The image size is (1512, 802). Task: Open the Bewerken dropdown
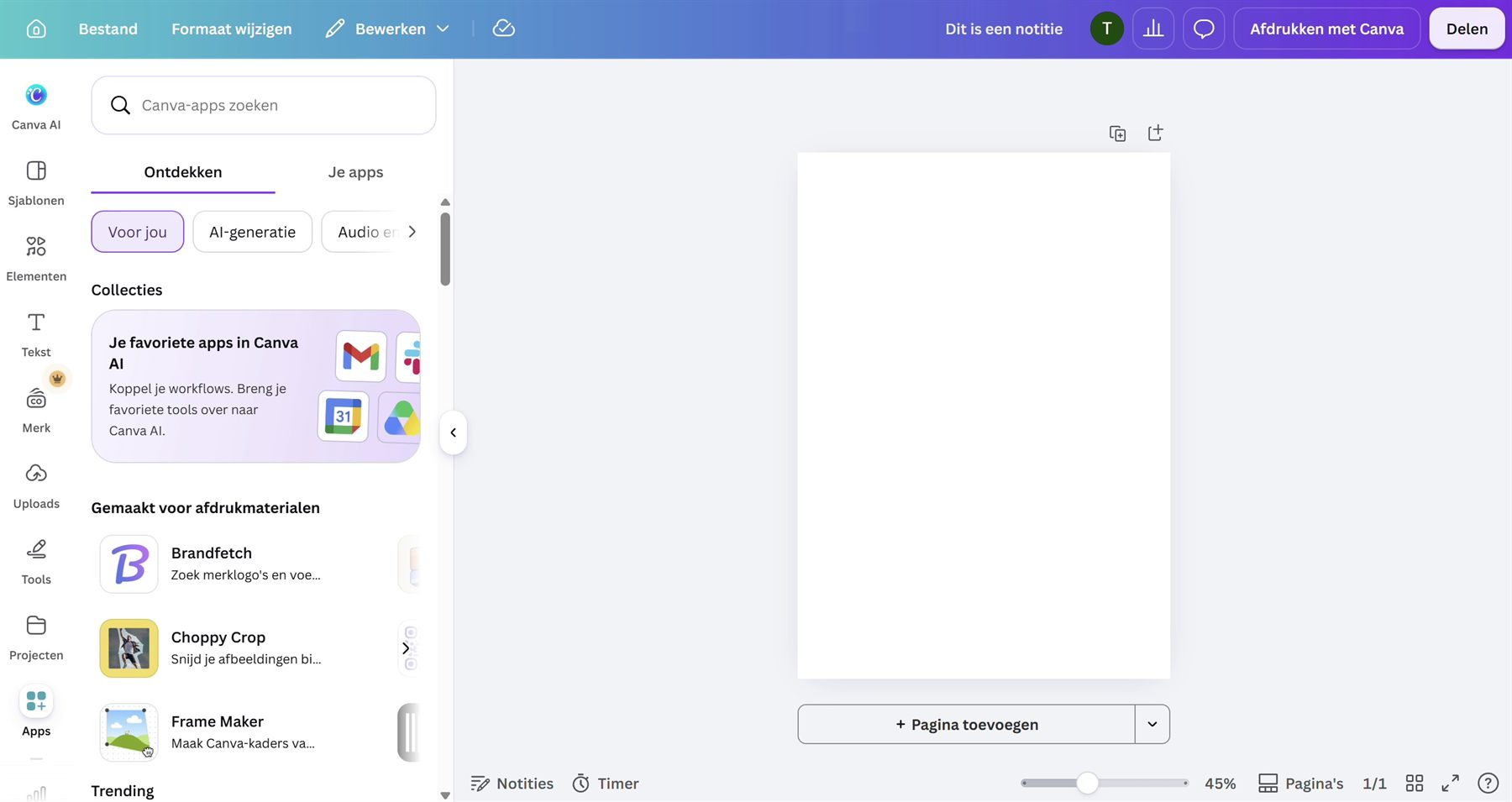(387, 29)
